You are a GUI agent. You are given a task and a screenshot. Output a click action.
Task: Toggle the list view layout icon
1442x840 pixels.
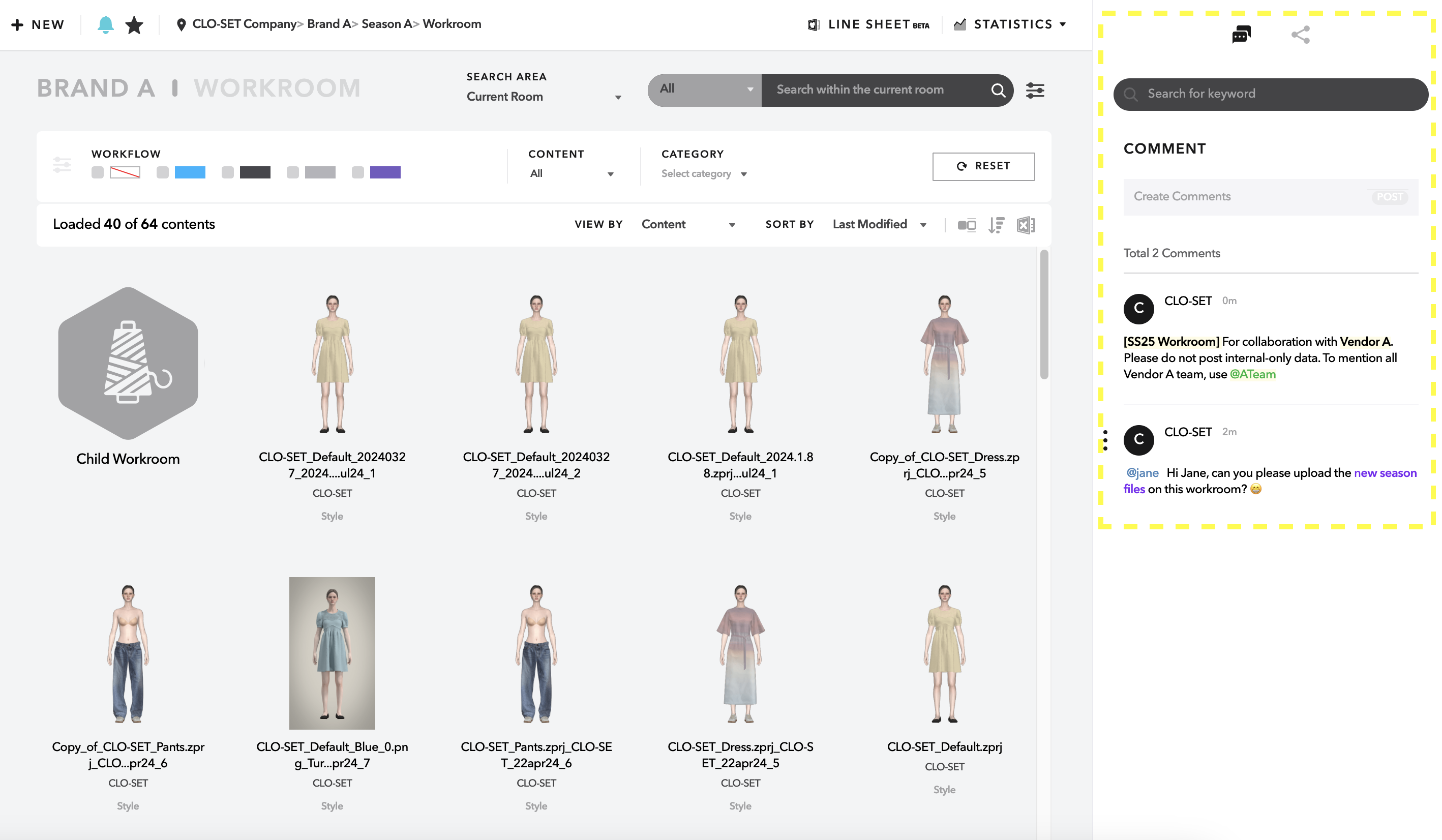[997, 224]
